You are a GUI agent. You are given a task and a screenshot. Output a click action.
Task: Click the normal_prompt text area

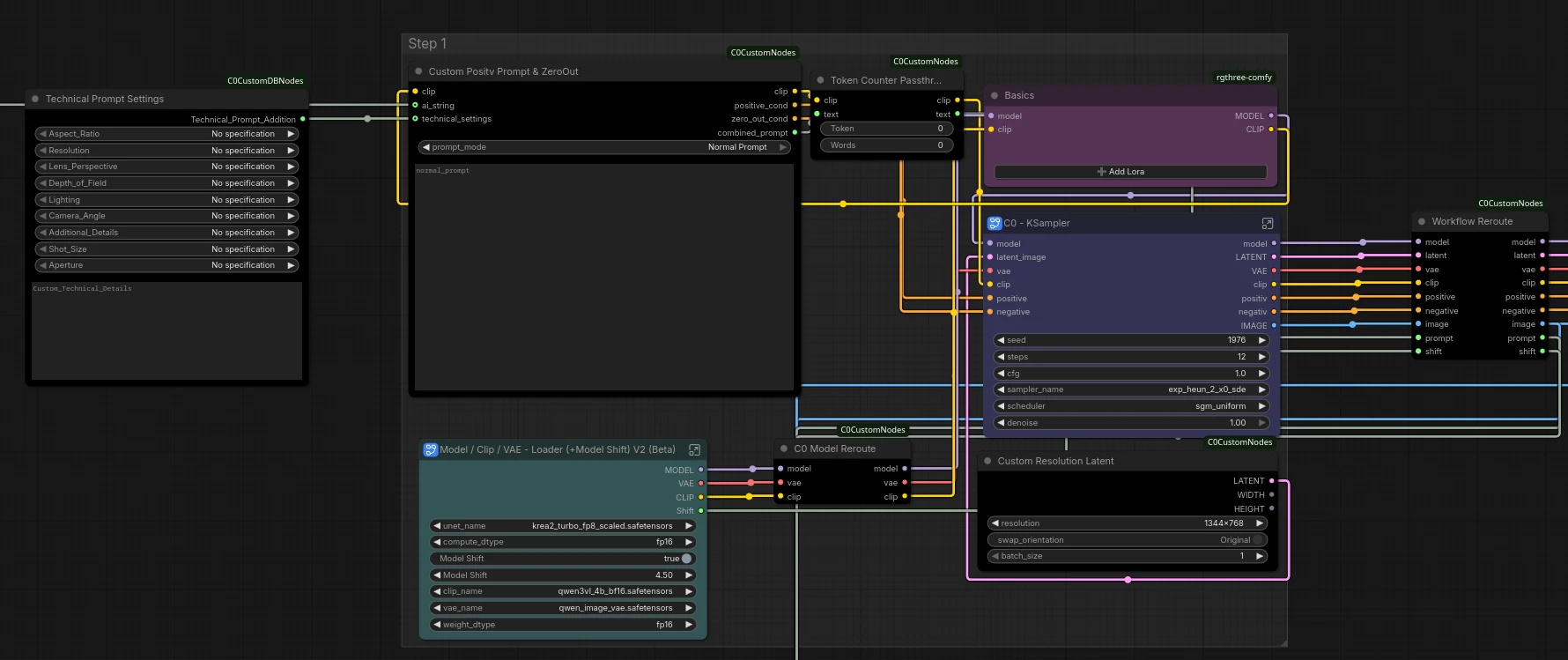pos(604,277)
